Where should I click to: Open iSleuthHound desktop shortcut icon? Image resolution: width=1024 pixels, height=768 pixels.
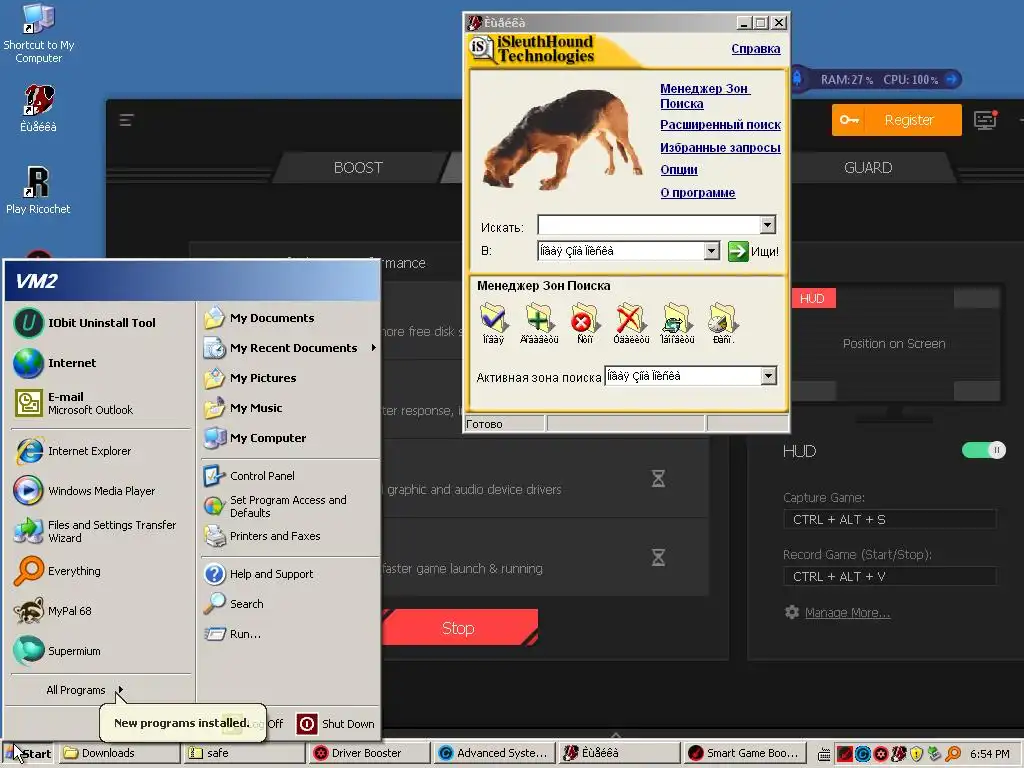click(39, 108)
